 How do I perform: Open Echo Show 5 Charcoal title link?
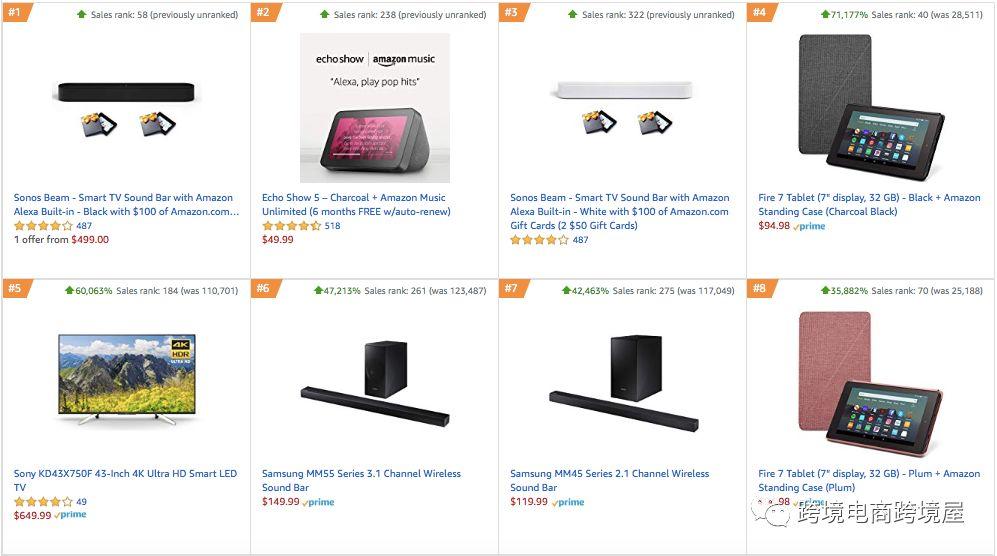click(x=355, y=204)
